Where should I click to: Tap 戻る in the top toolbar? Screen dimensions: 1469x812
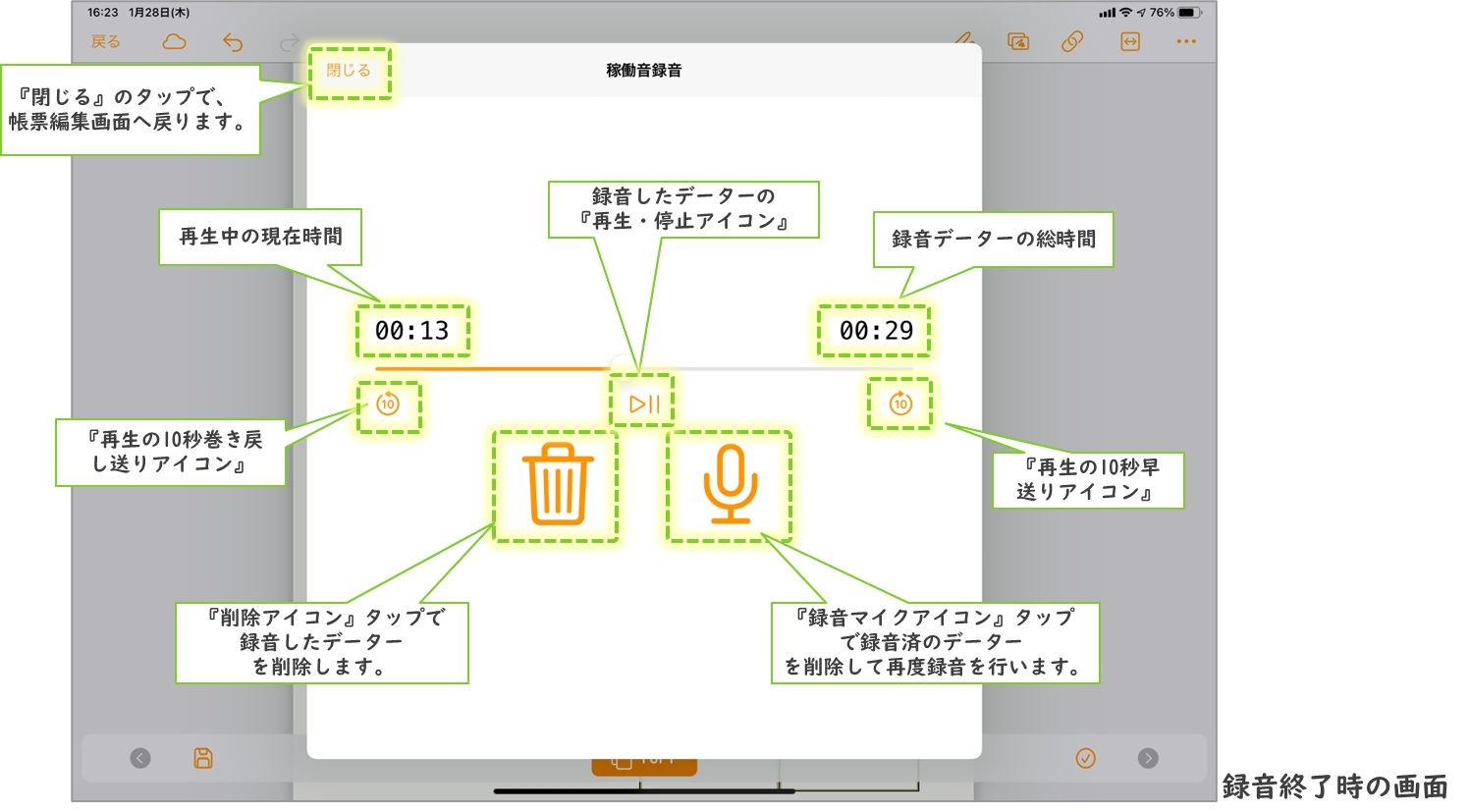pyautogui.click(x=106, y=42)
